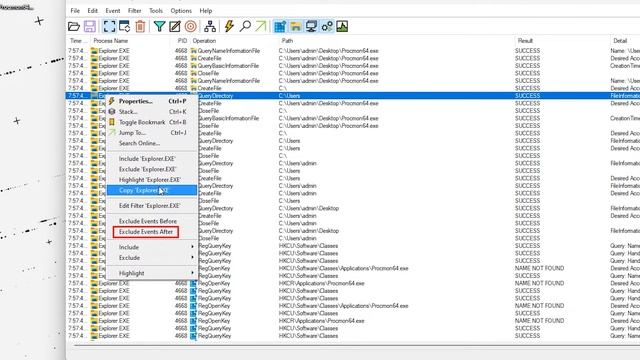This screenshot has height=360, width=640.
Task: Click the Open file toolbar icon
Action: click(74, 27)
